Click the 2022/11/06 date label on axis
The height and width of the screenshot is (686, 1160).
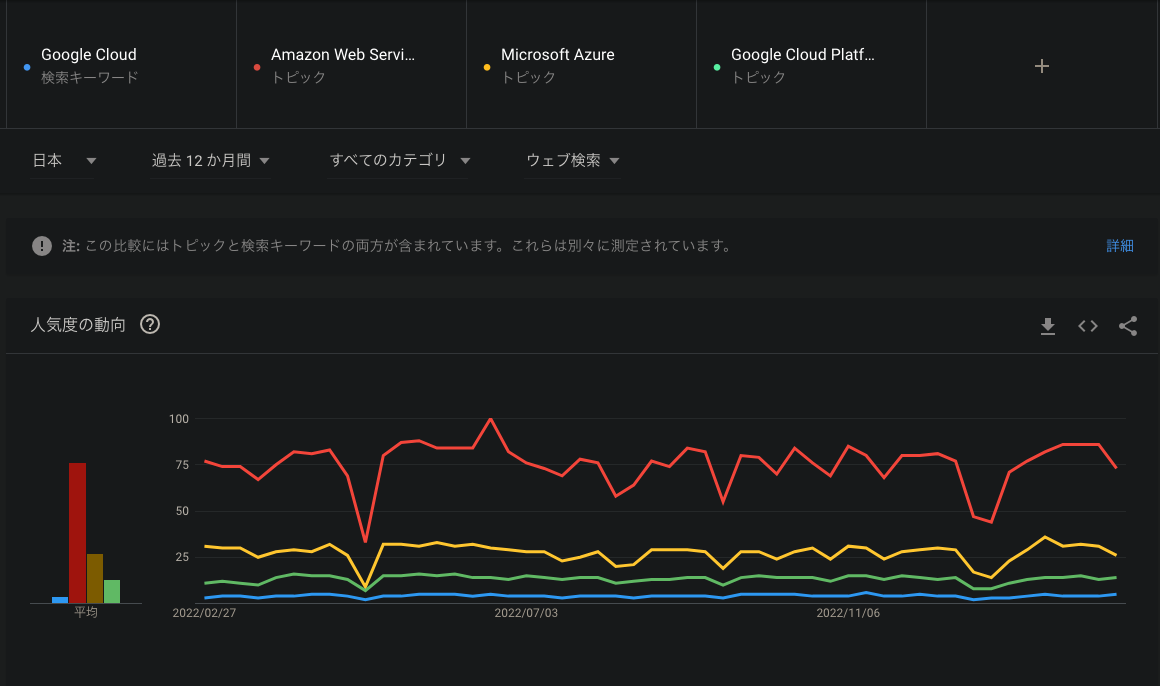[x=848, y=613]
